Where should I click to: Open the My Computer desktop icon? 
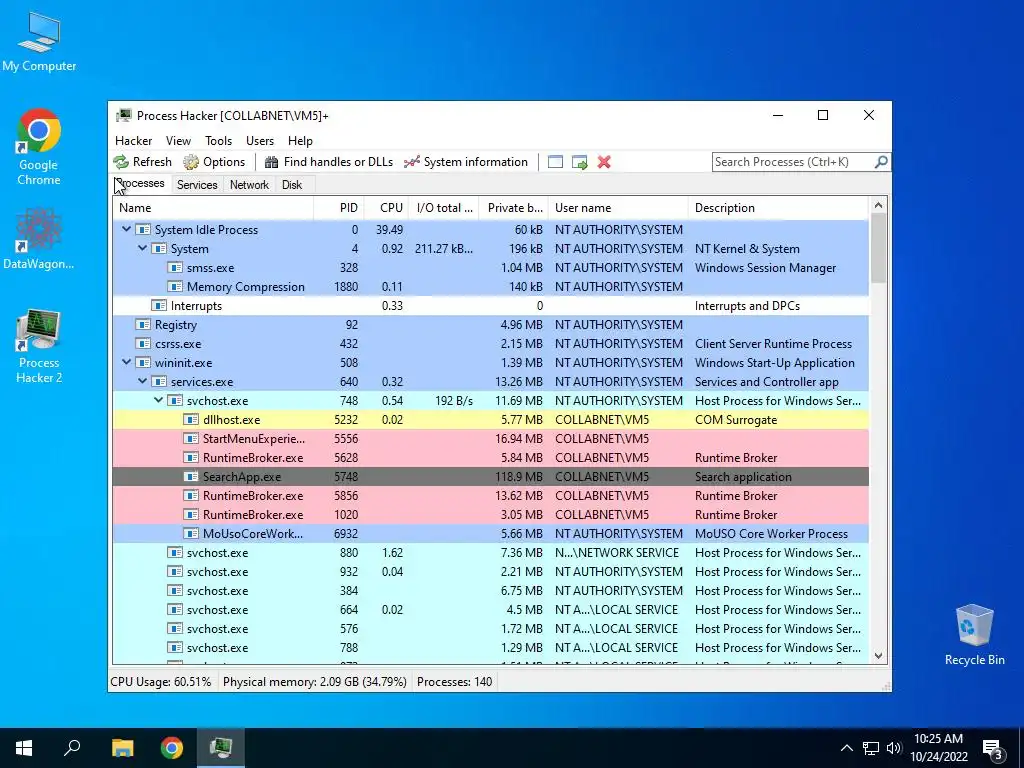39,42
